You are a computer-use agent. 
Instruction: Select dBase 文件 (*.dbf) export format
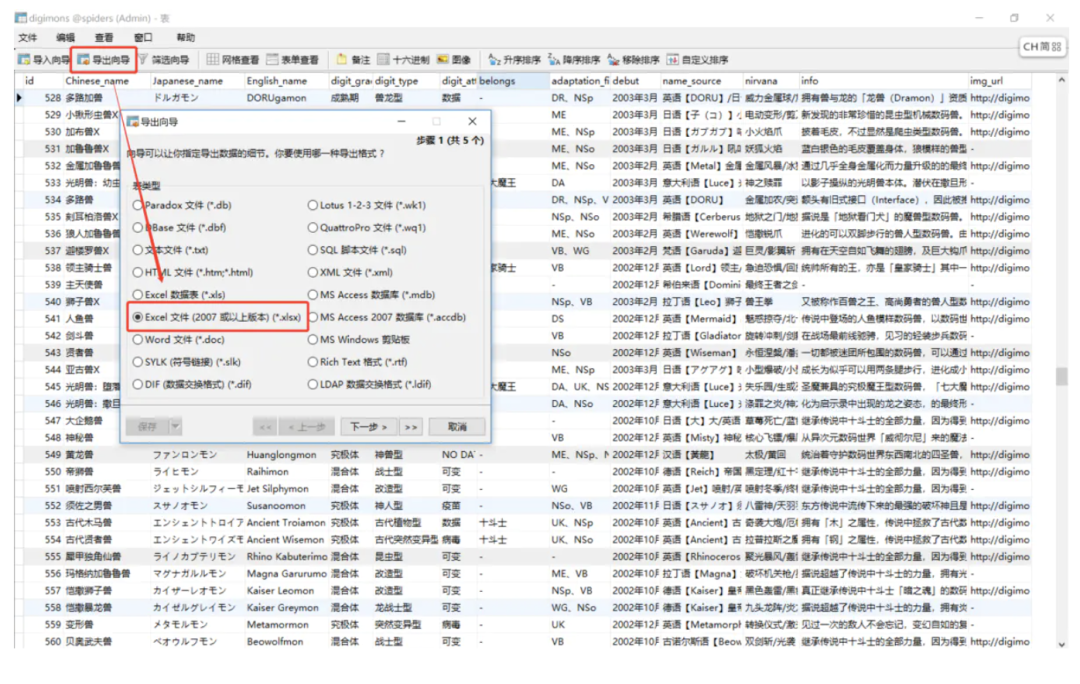click(x=179, y=227)
